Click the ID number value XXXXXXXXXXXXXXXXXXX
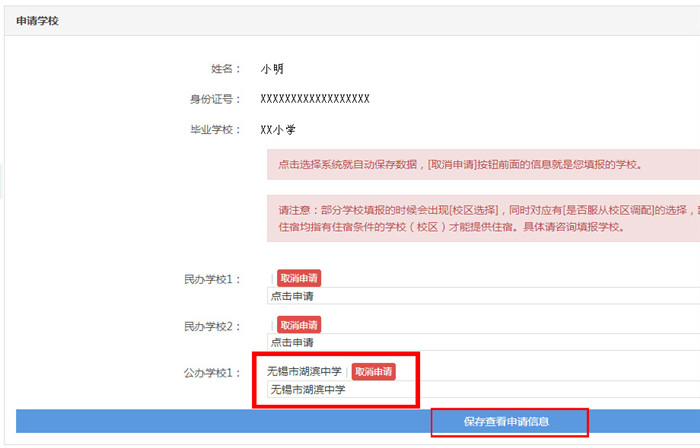 (315, 99)
